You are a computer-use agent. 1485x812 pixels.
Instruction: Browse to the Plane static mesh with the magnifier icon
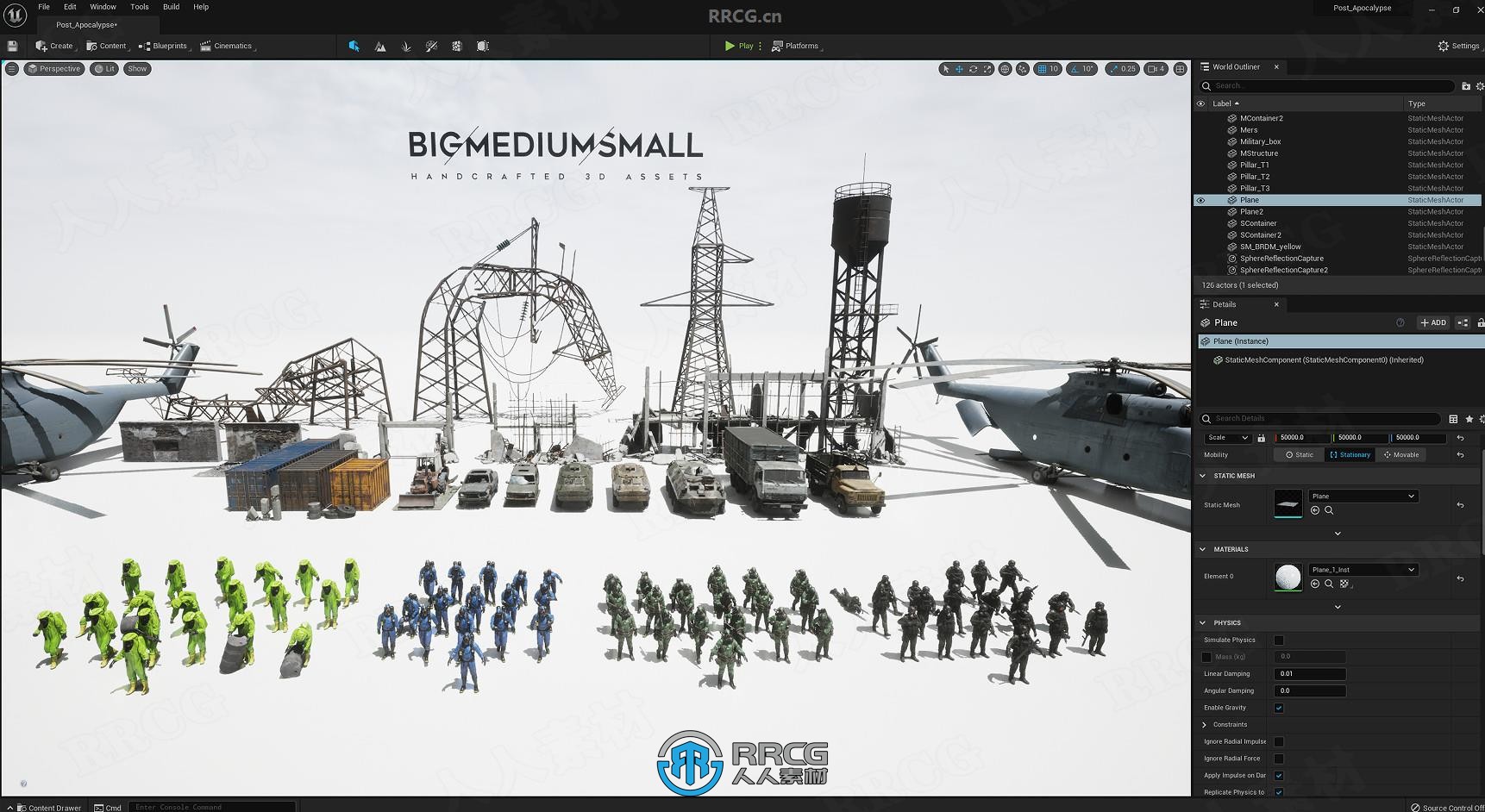[x=1329, y=510]
